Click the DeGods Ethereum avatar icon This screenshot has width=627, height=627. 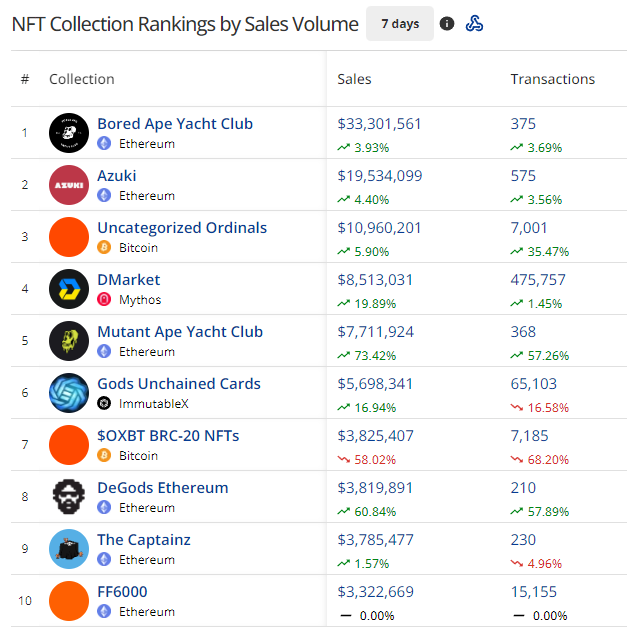point(69,497)
